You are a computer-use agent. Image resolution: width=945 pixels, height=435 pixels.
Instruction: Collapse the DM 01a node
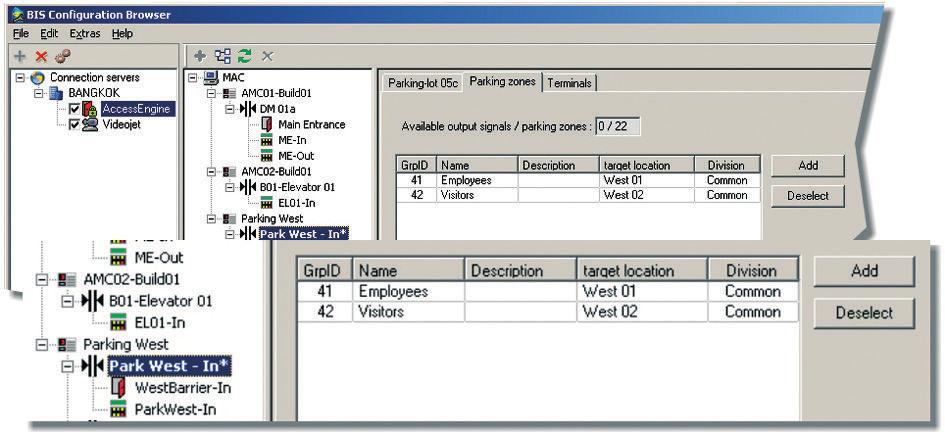click(230, 109)
